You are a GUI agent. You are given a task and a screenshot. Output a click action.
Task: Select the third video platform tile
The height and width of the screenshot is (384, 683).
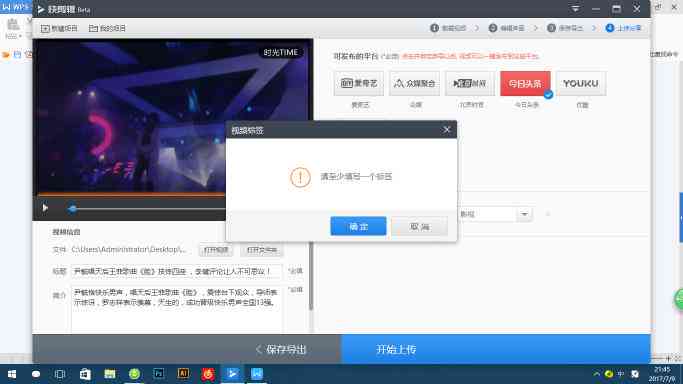pos(470,83)
